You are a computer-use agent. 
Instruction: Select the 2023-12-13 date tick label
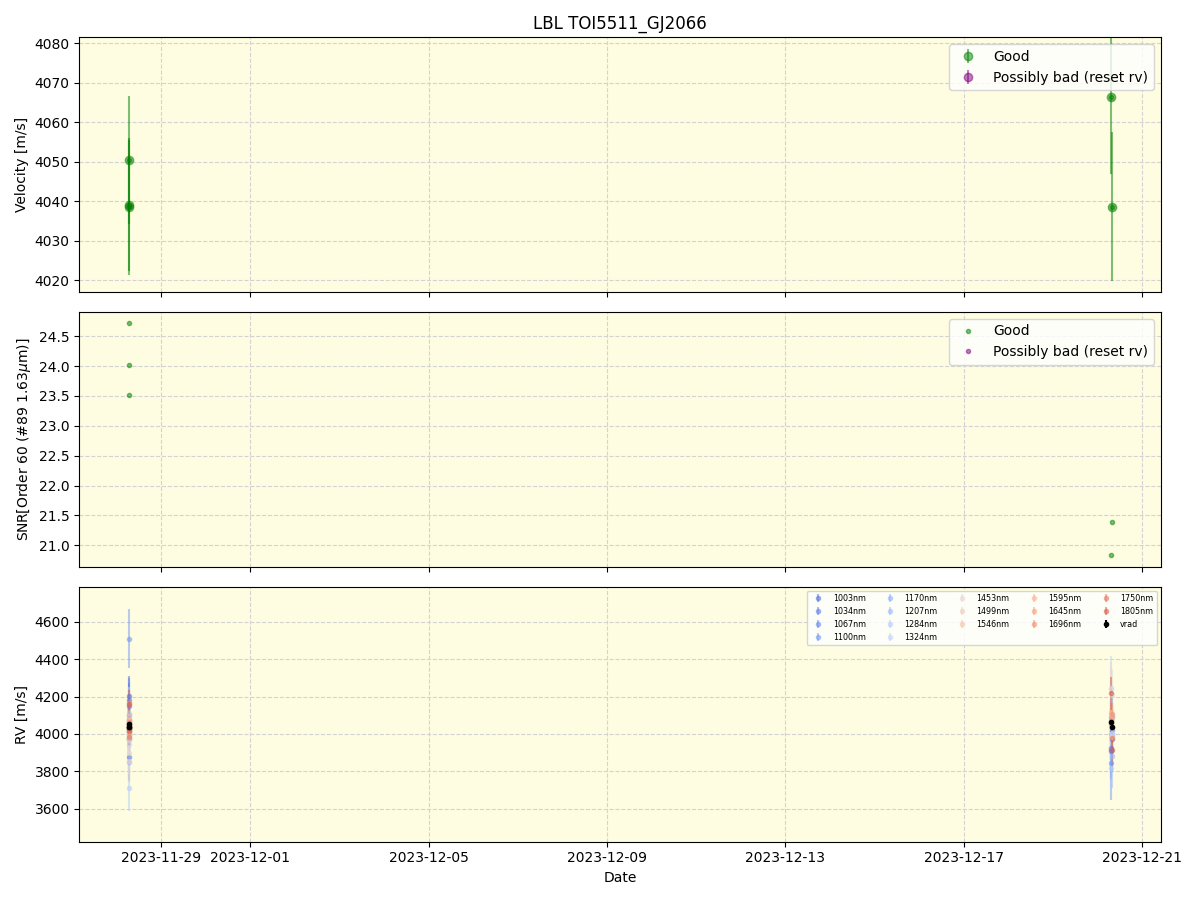[785, 857]
